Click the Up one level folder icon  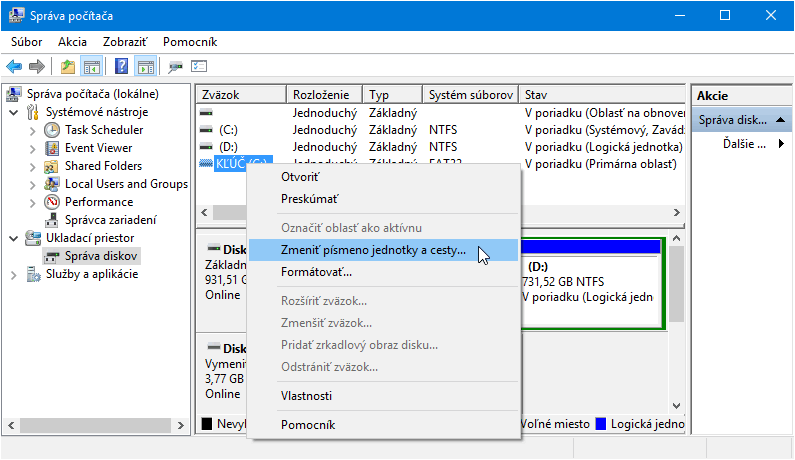[x=68, y=67]
